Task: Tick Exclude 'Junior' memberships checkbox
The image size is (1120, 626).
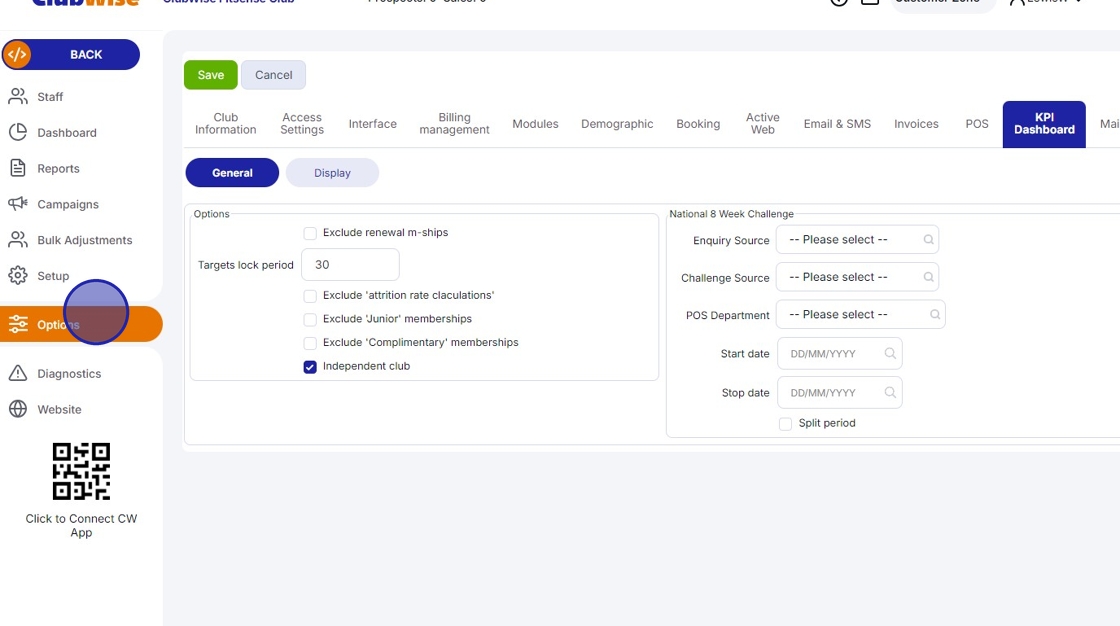Action: (x=310, y=319)
